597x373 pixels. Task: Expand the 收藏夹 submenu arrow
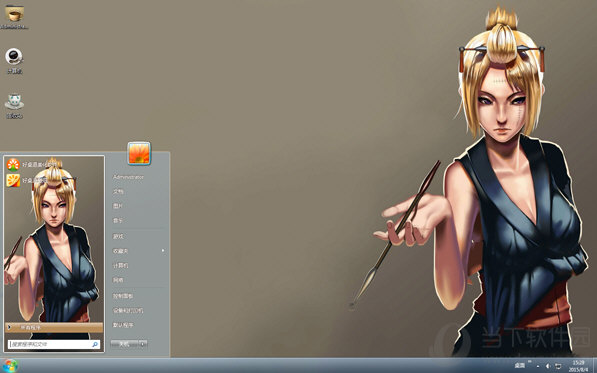pyautogui.click(x=163, y=250)
